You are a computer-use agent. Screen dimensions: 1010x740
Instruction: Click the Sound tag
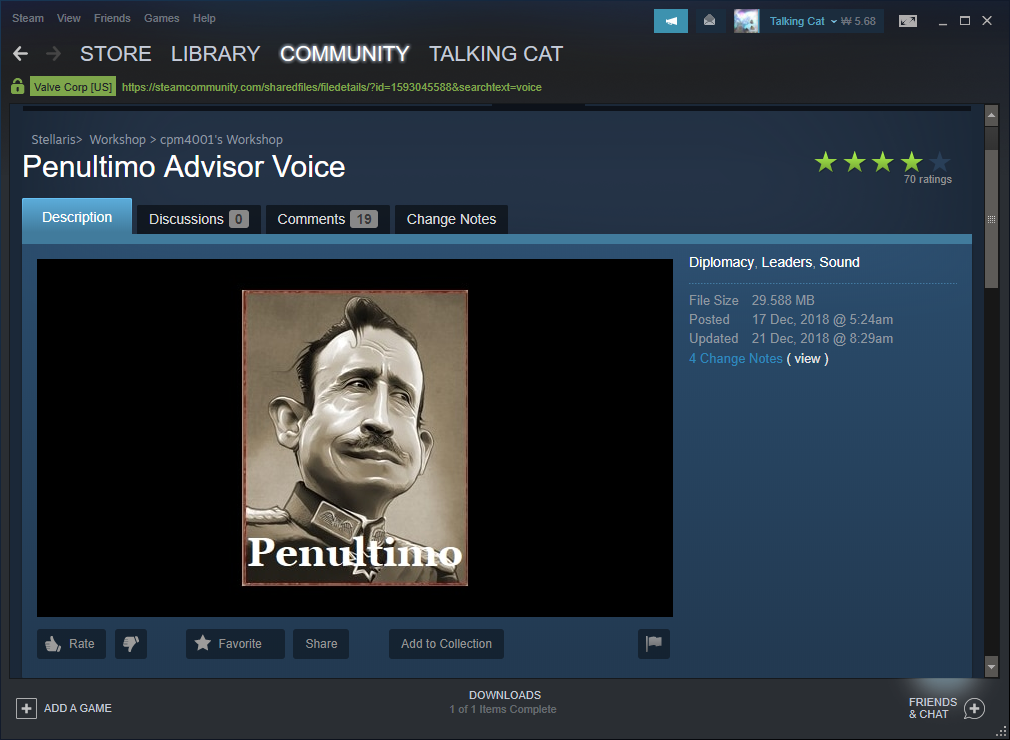[x=839, y=262]
